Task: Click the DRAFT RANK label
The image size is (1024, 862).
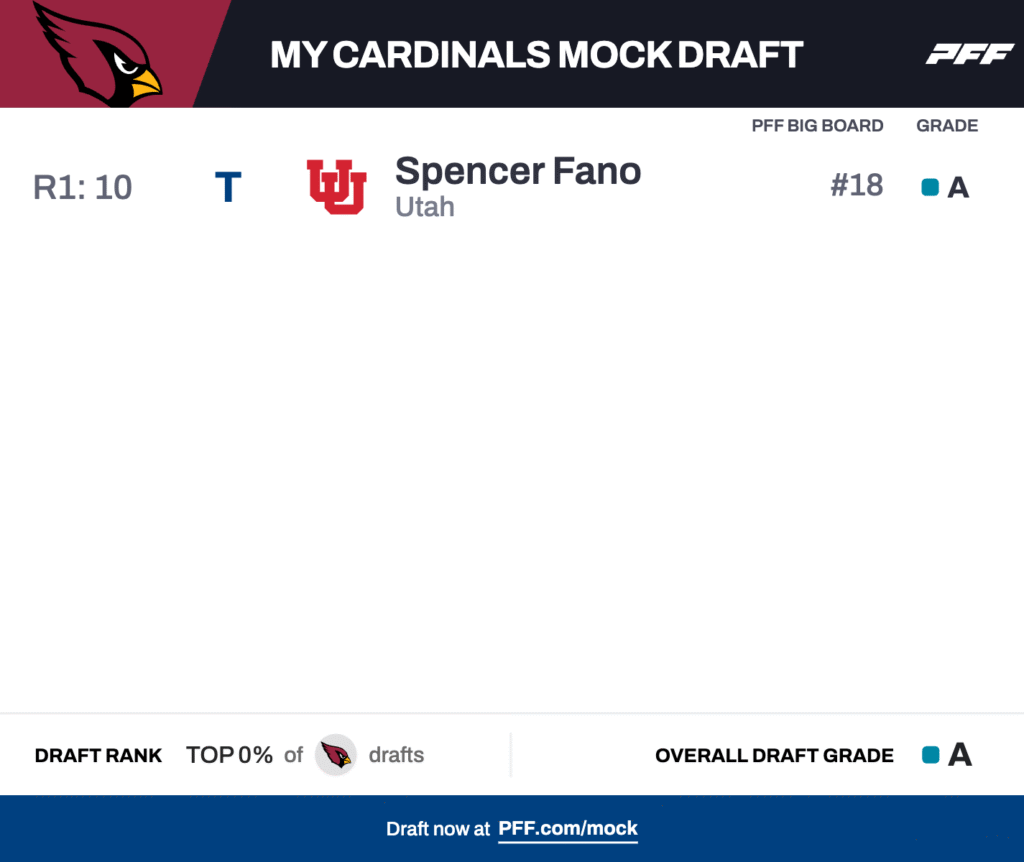Action: click(98, 756)
